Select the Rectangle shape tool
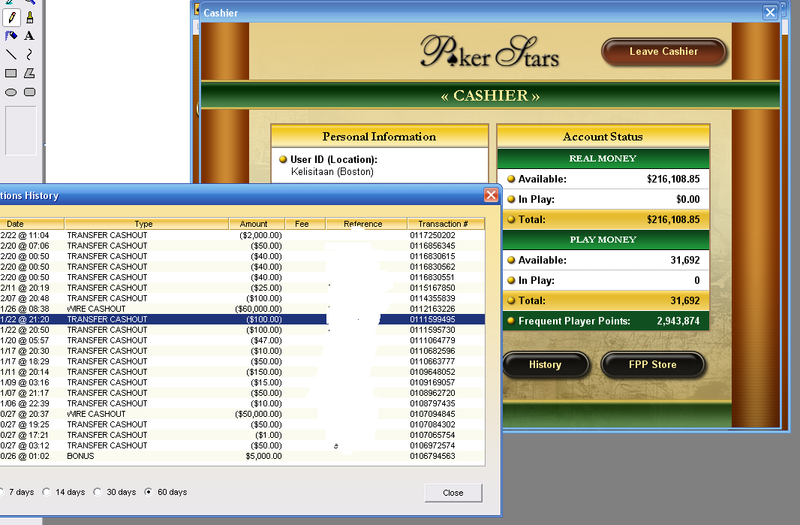Viewport: 800px width, 525px height. [x=11, y=73]
